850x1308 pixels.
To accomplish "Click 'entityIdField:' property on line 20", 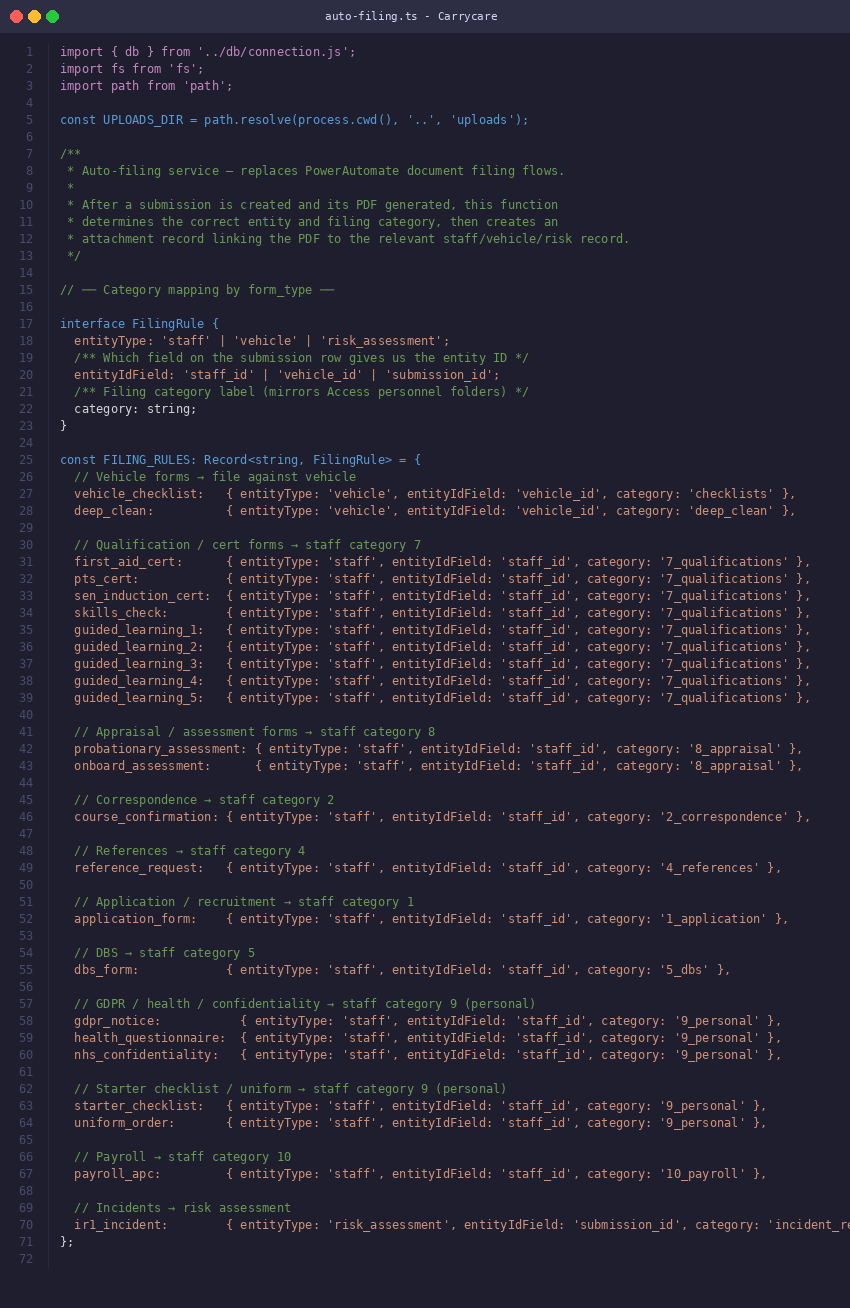I will coord(125,374).
